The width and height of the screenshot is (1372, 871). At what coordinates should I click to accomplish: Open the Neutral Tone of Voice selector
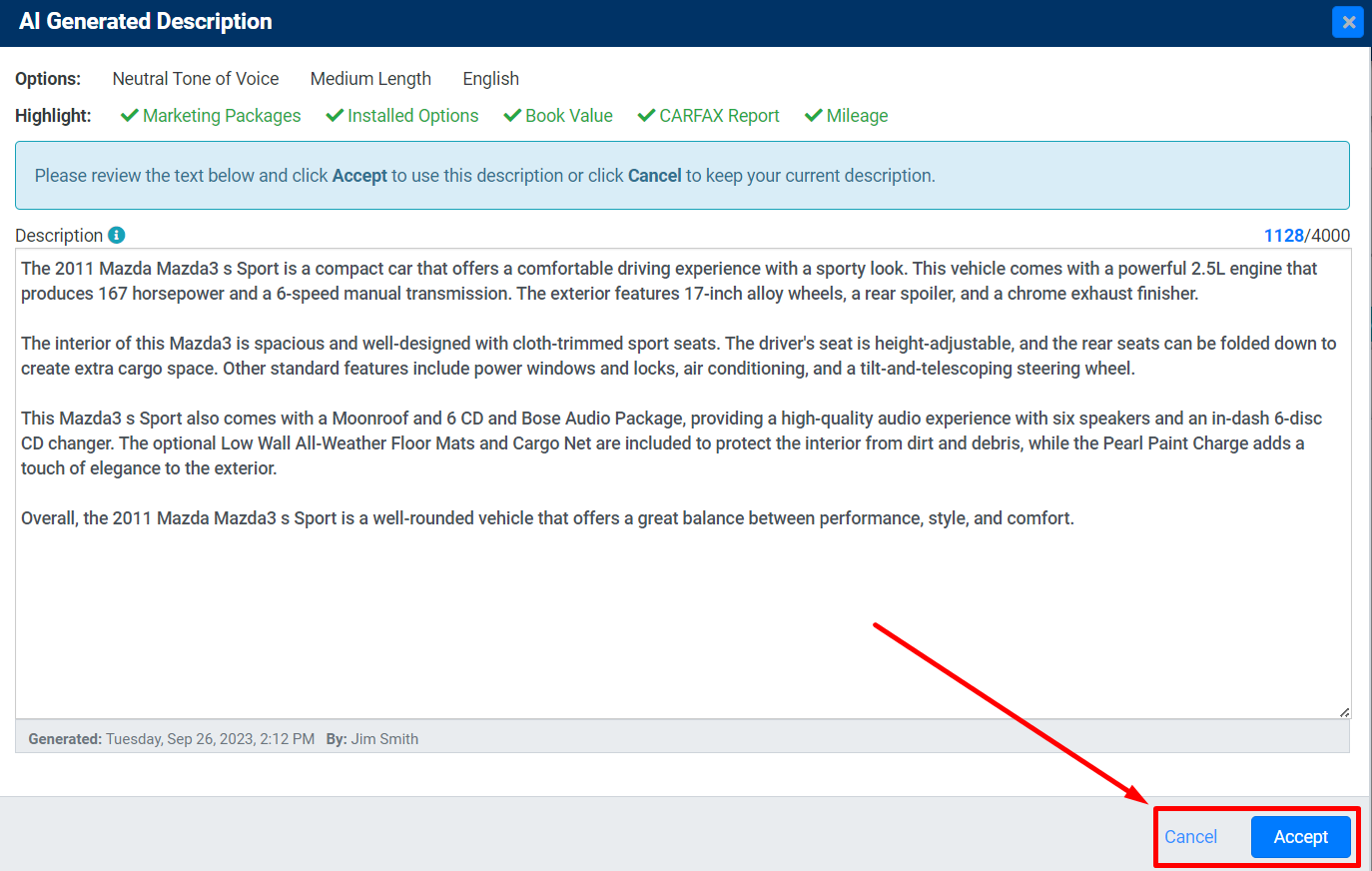click(x=195, y=79)
